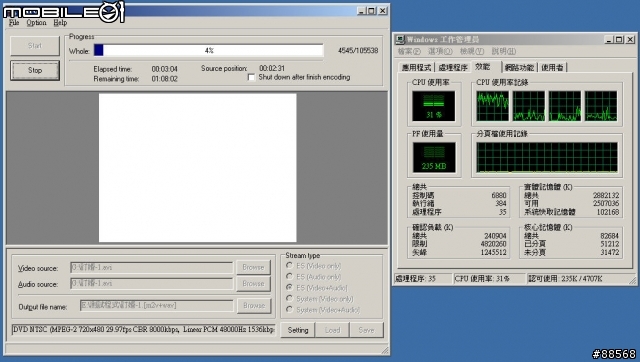The height and width of the screenshot is (362, 640).
Task: Select the System (Video+Audio) stream type
Action: pyautogui.click(x=289, y=310)
